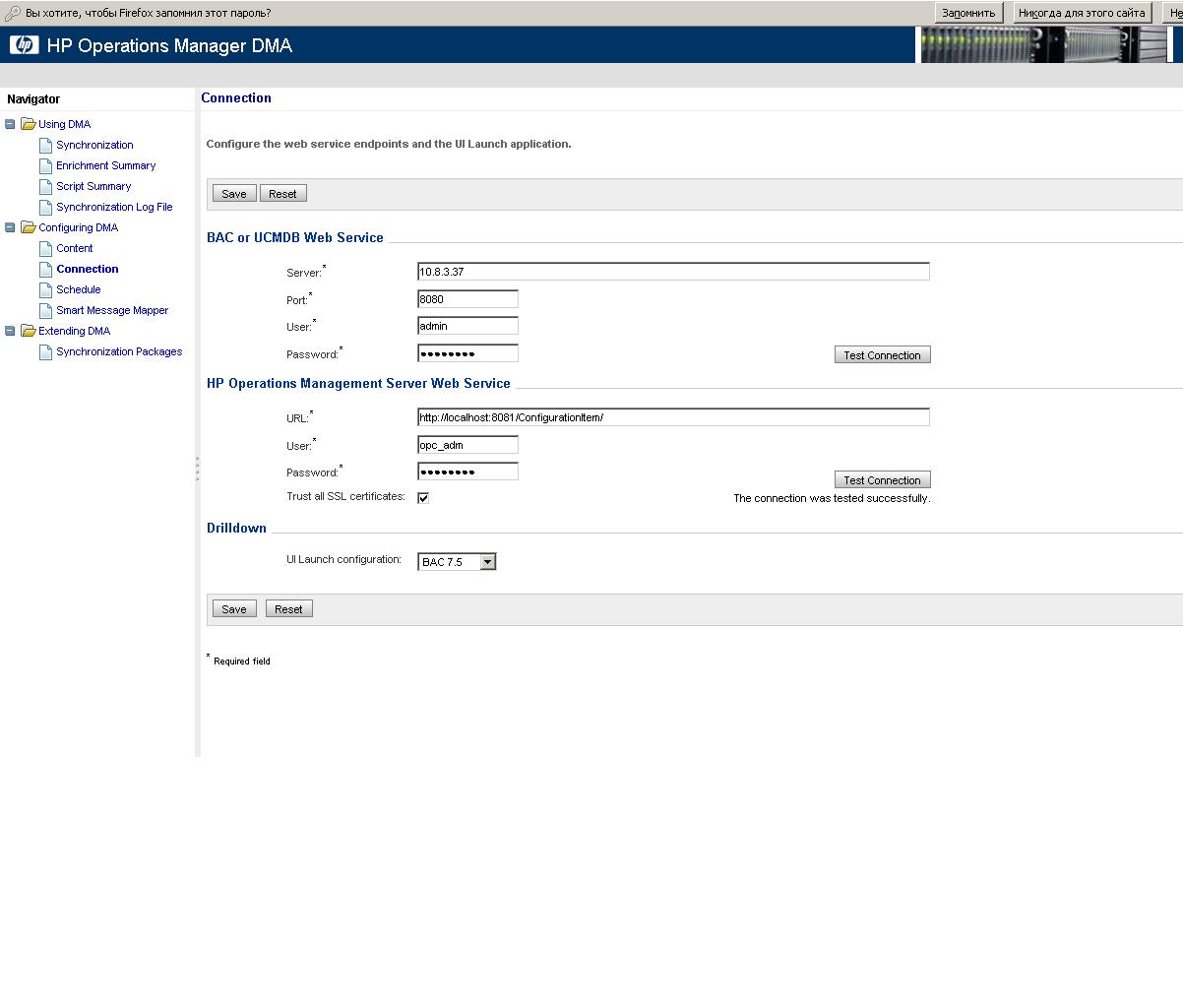Open the UI Launch configuration dropdown
Image resolution: width=1183 pixels, height=1008 pixels.
click(487, 562)
